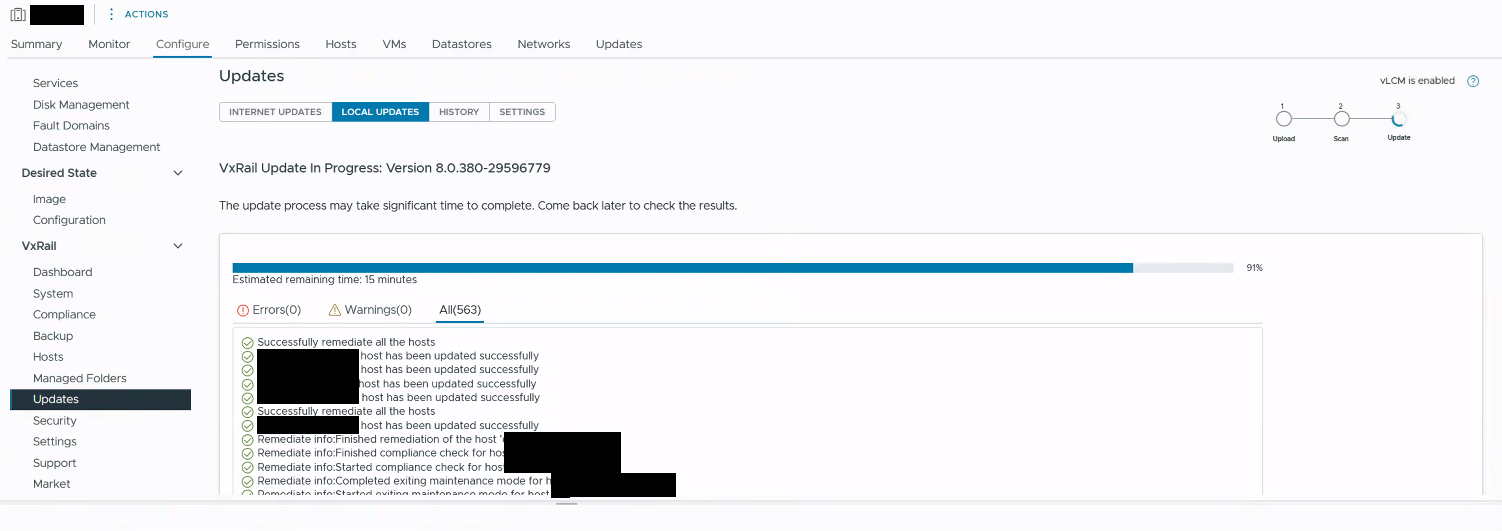Viewport: 1502px width, 531px height.
Task: Collapse the VxRail section
Action: [x=178, y=246]
